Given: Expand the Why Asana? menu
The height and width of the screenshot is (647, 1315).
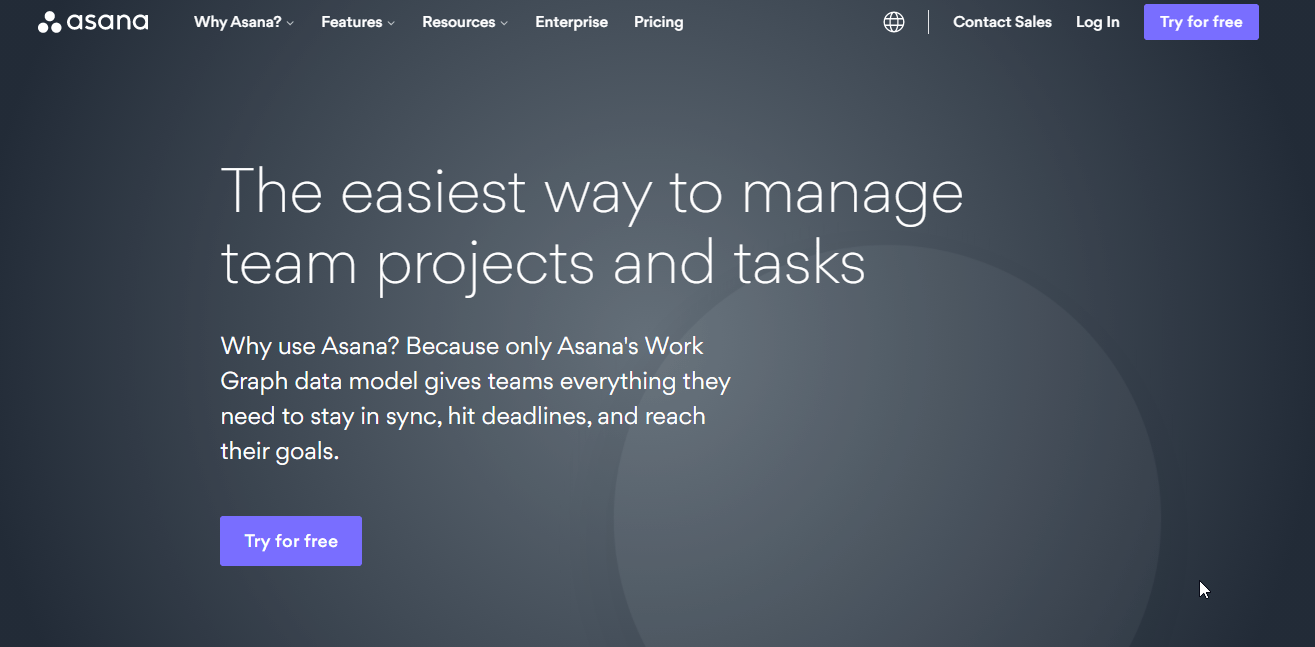Looking at the screenshot, I should point(244,22).
